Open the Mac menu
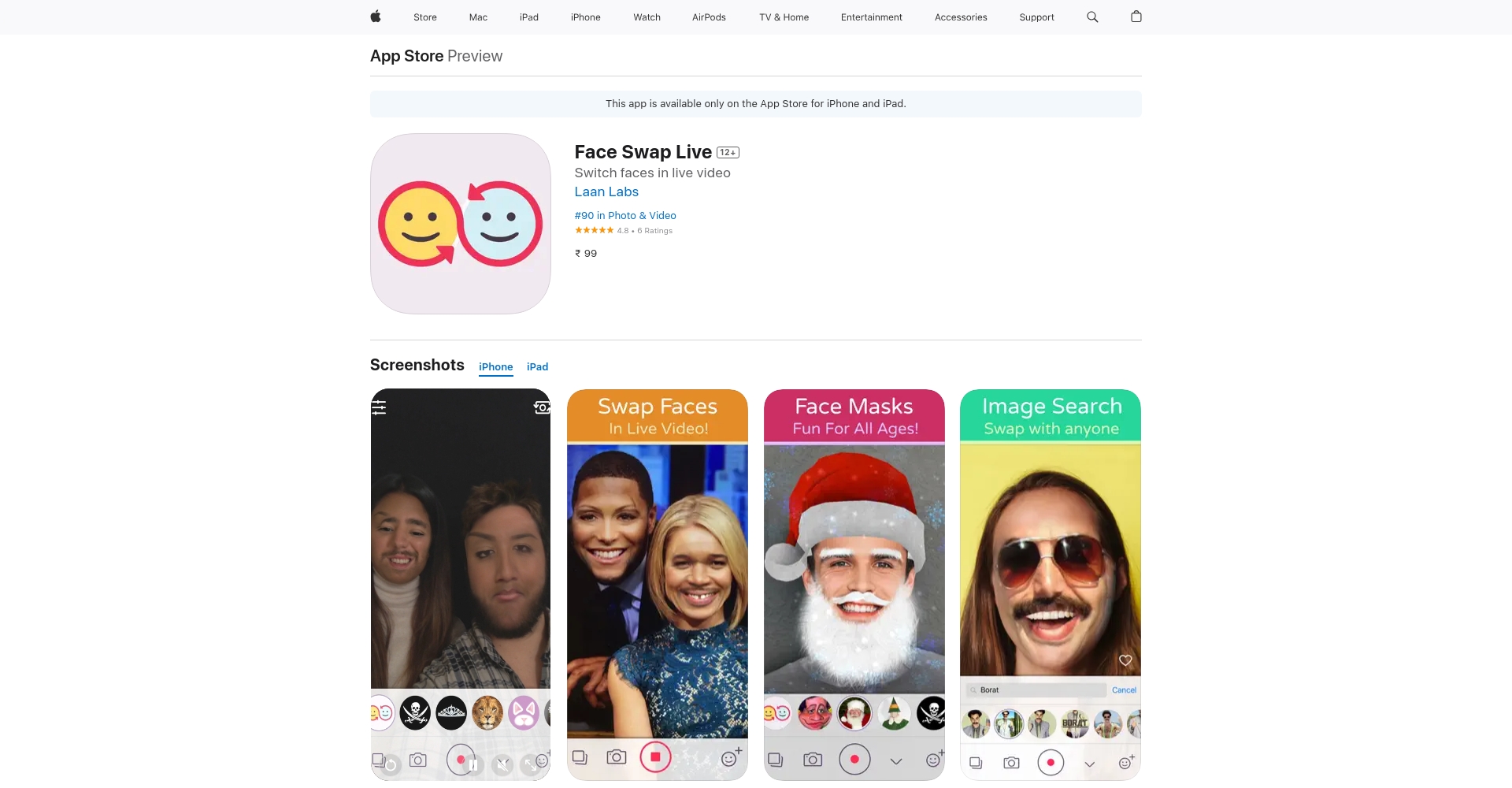Image resolution: width=1512 pixels, height=788 pixels. pos(478,17)
